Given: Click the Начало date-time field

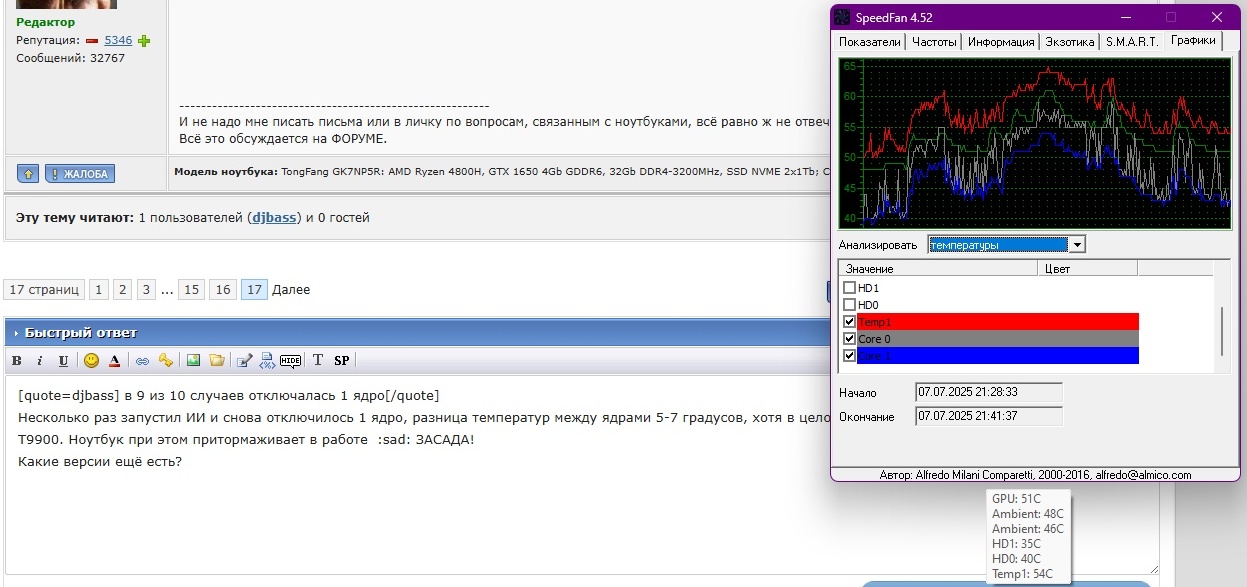Looking at the screenshot, I should (x=989, y=392).
